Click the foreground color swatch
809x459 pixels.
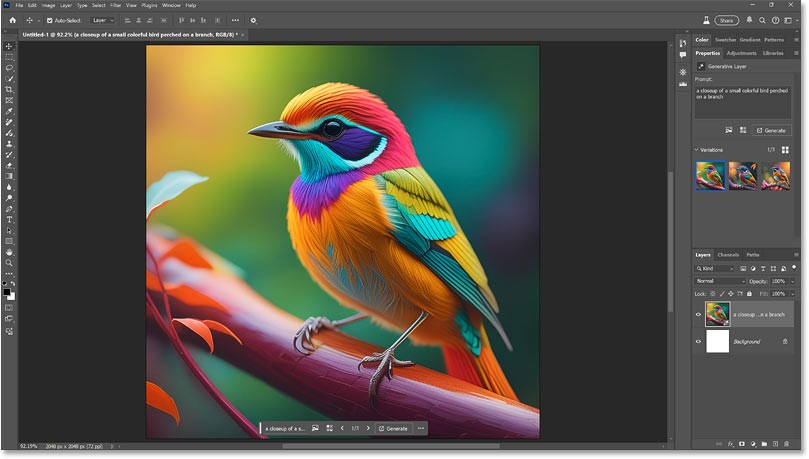(7, 292)
